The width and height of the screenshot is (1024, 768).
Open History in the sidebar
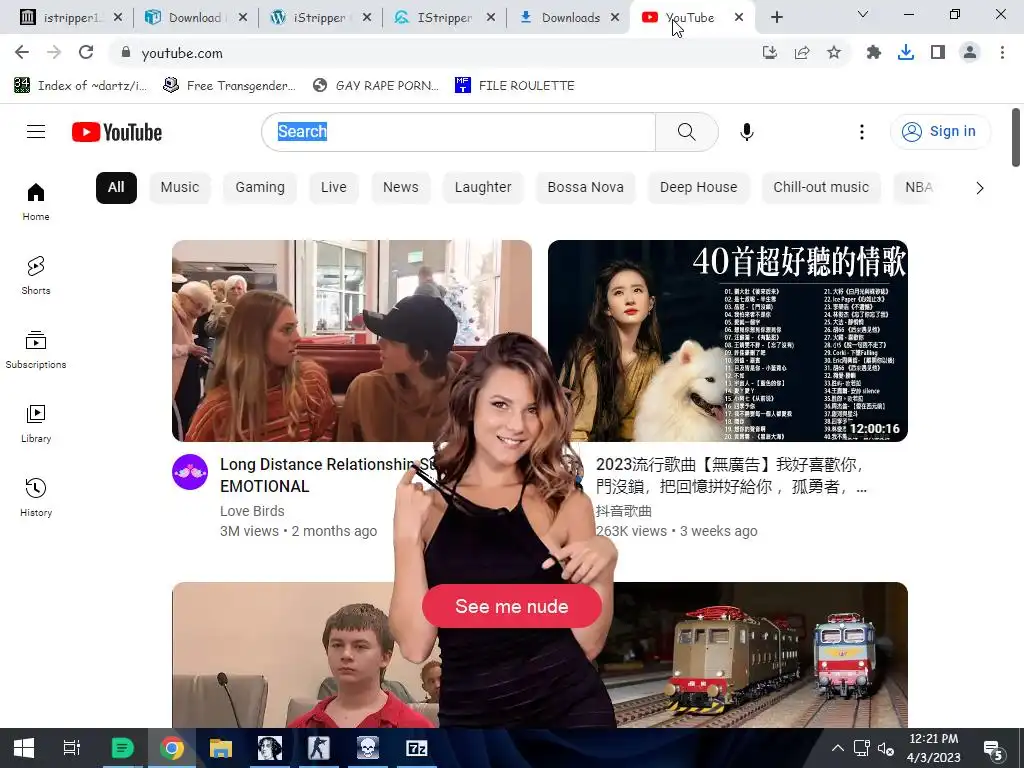tap(36, 497)
